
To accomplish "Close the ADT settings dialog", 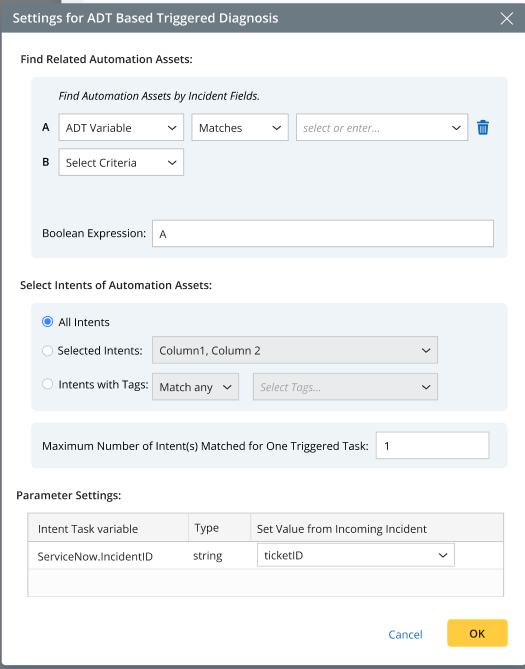I will (507, 18).
